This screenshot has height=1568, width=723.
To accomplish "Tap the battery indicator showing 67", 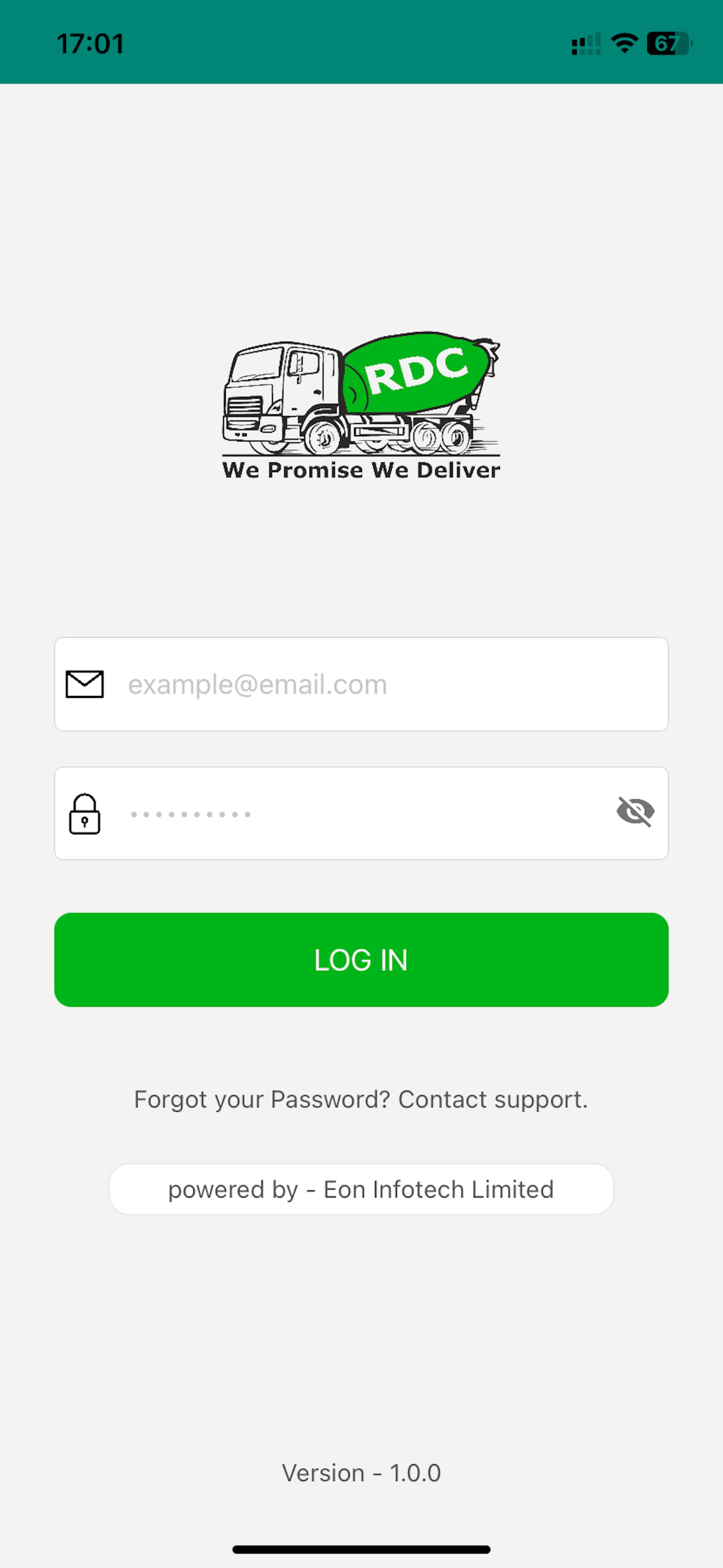I will click(x=669, y=43).
